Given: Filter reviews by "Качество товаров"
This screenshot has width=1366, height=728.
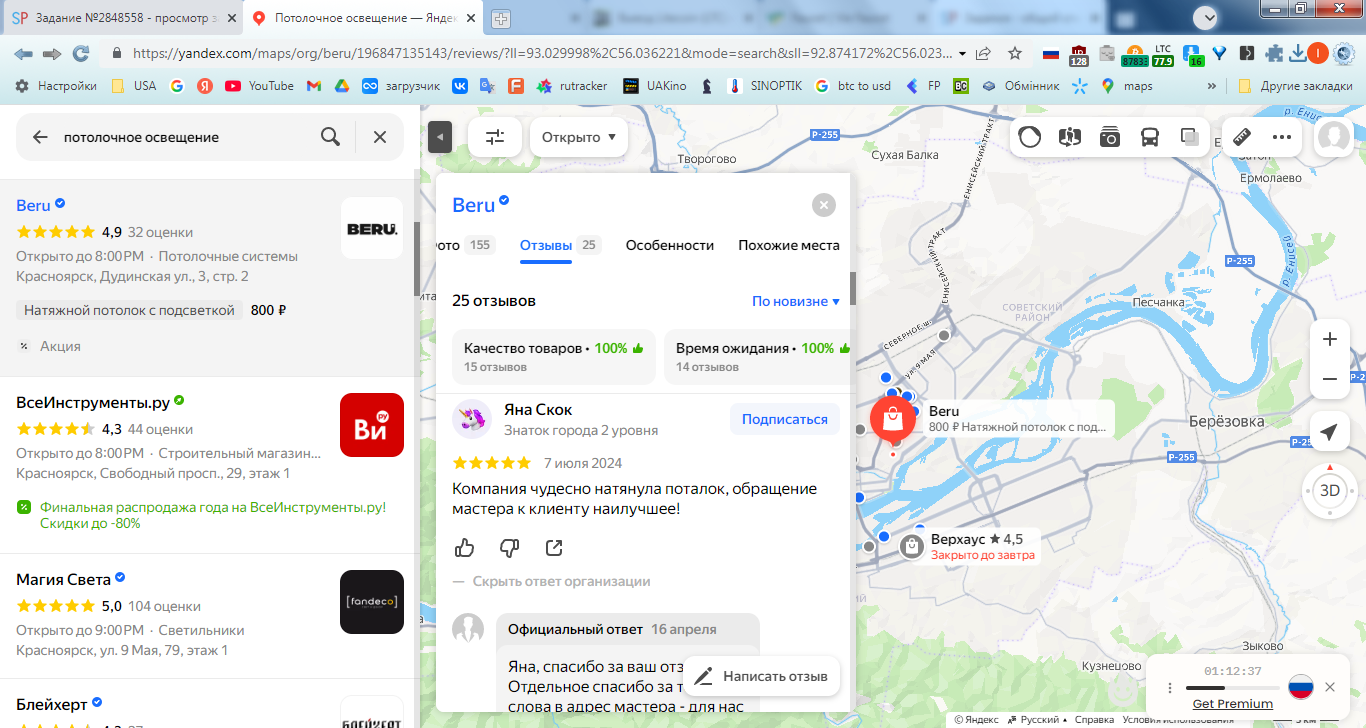Looking at the screenshot, I should [x=554, y=357].
